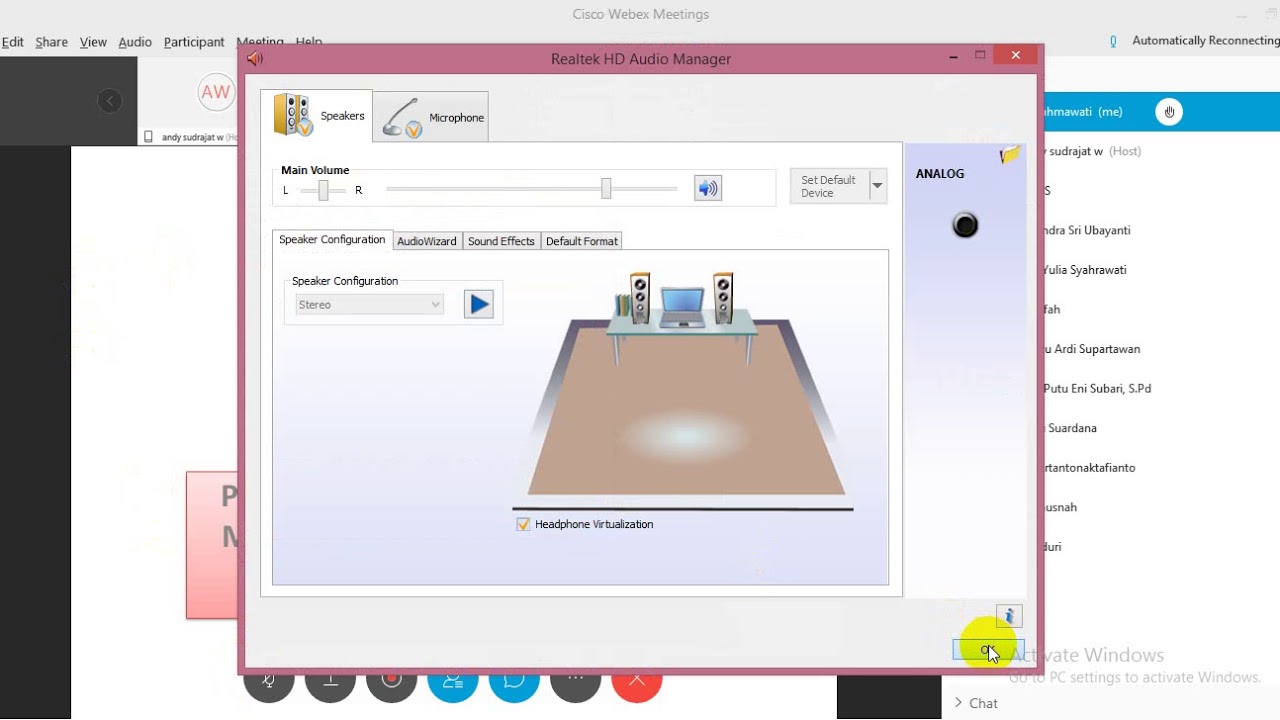Viewport: 1280px width, 720px height.
Task: Open the Sound Effects tab
Action: click(x=501, y=241)
